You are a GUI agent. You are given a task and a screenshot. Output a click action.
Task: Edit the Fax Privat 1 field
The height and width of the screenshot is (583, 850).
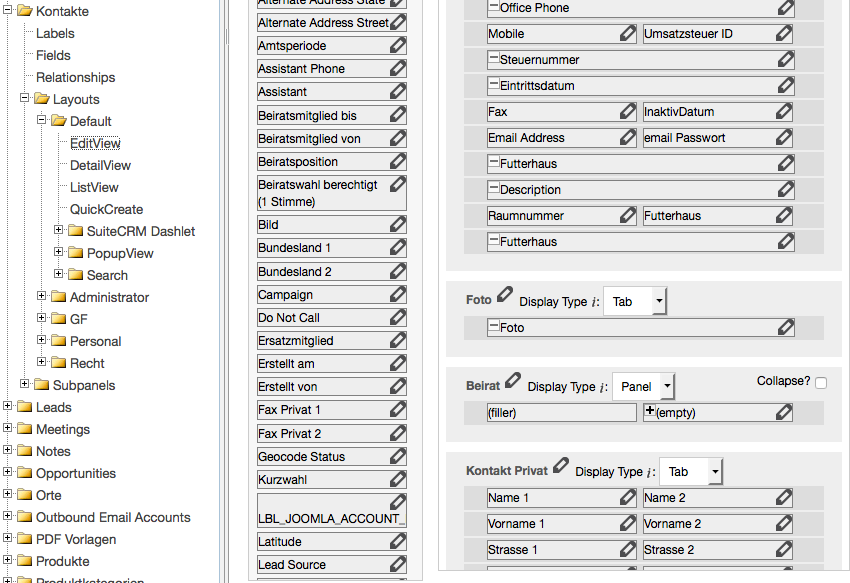click(x=397, y=409)
